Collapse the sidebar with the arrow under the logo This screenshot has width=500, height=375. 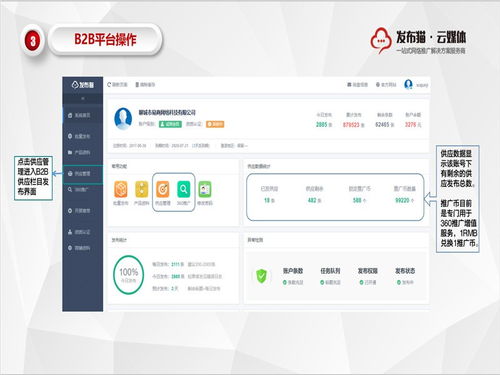[83, 98]
